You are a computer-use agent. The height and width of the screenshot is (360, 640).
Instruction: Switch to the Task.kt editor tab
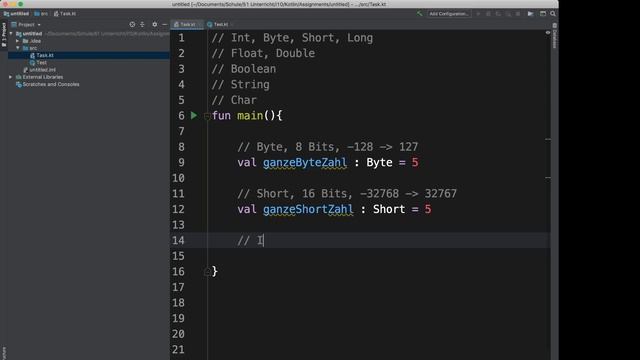[x=186, y=24]
